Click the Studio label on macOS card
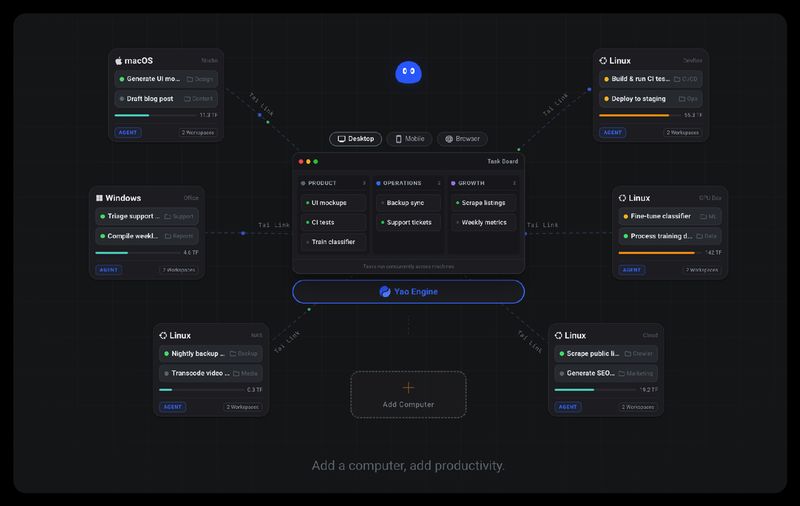The image size is (800, 506). click(209, 60)
